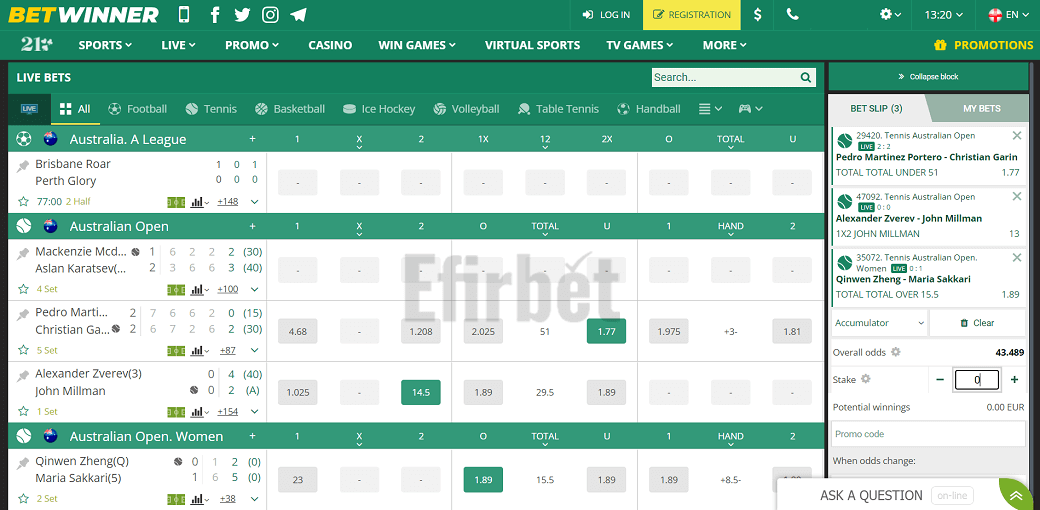Open the settings gear dropdown
1040x510 pixels.
(890, 15)
